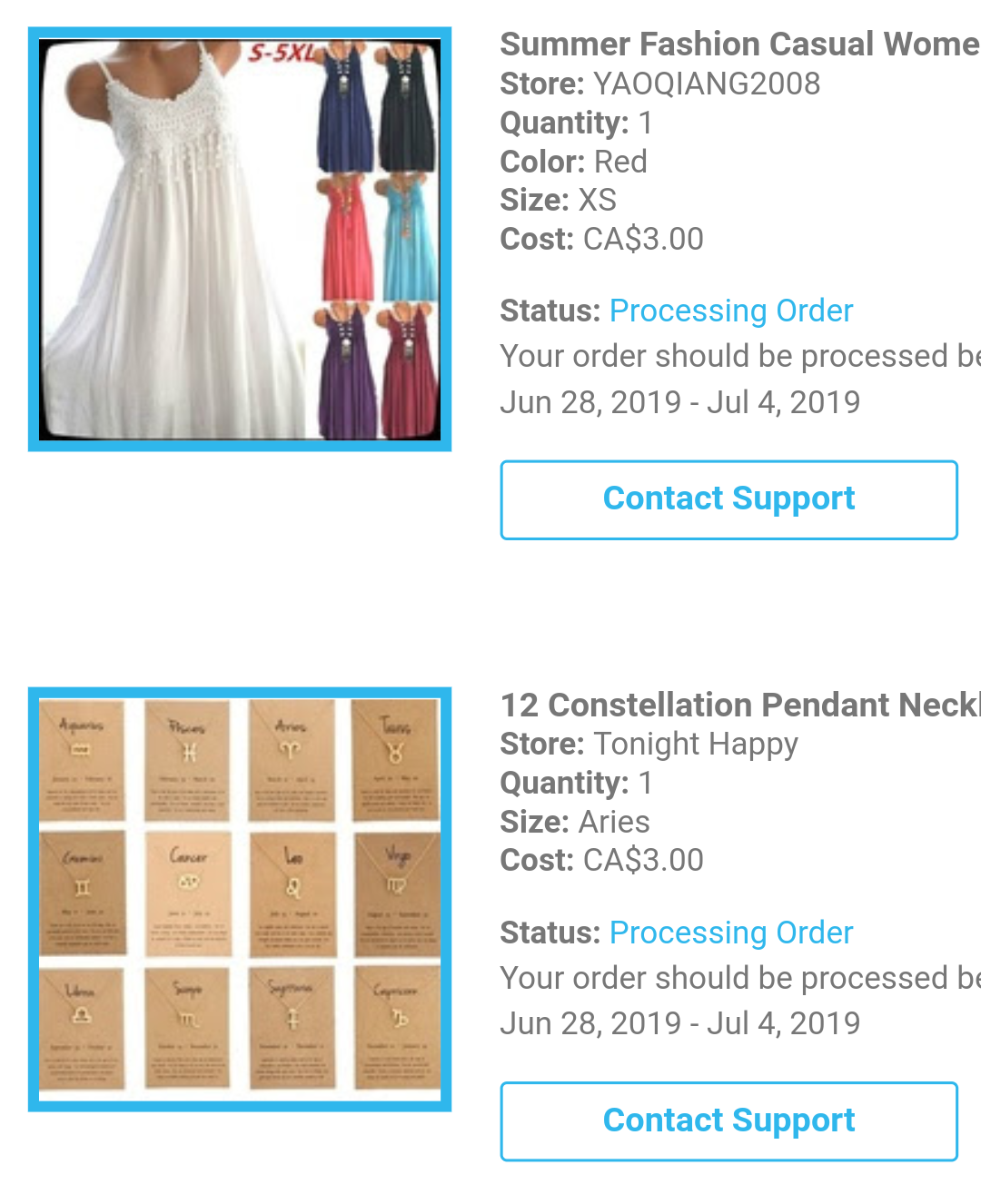Tap the Color: Red detail line
Viewport: 981px width, 1204px height.
pyautogui.click(x=574, y=162)
